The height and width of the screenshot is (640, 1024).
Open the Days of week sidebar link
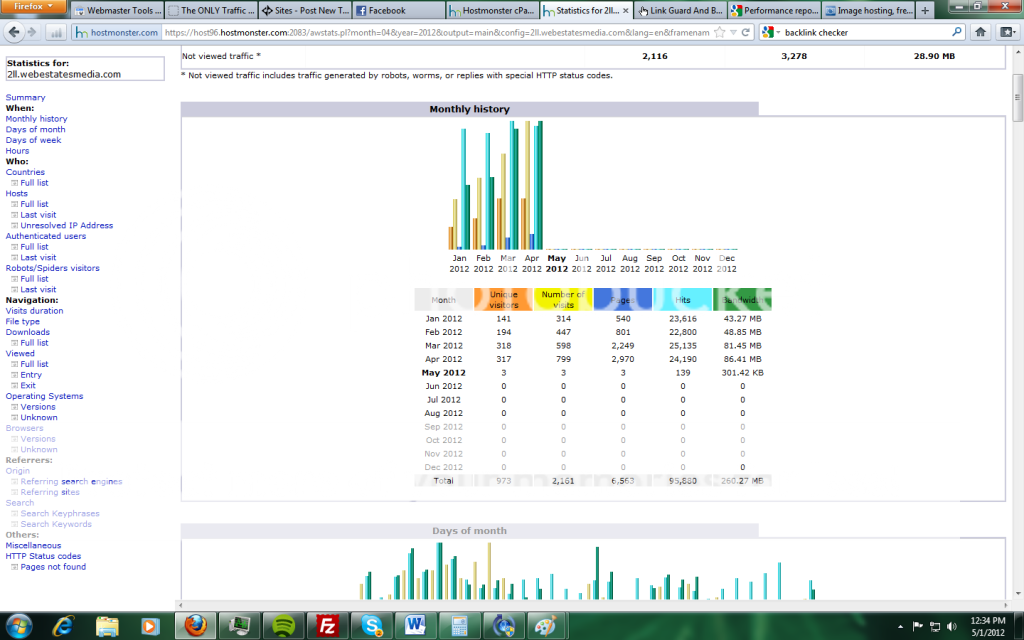click(x=33, y=140)
